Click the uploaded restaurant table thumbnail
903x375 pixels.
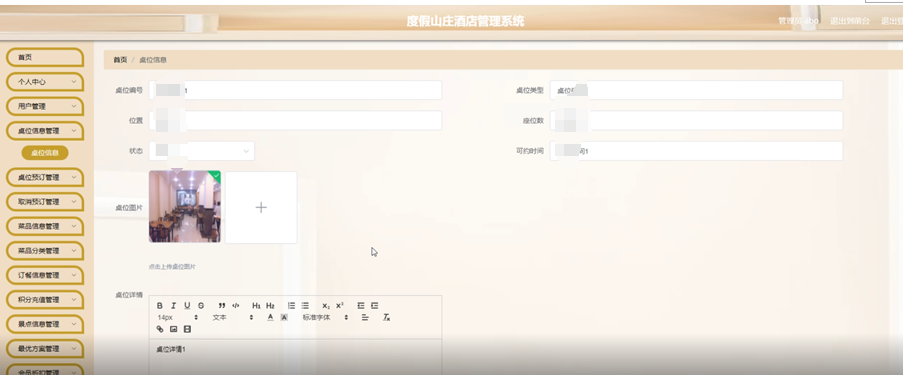pos(185,207)
